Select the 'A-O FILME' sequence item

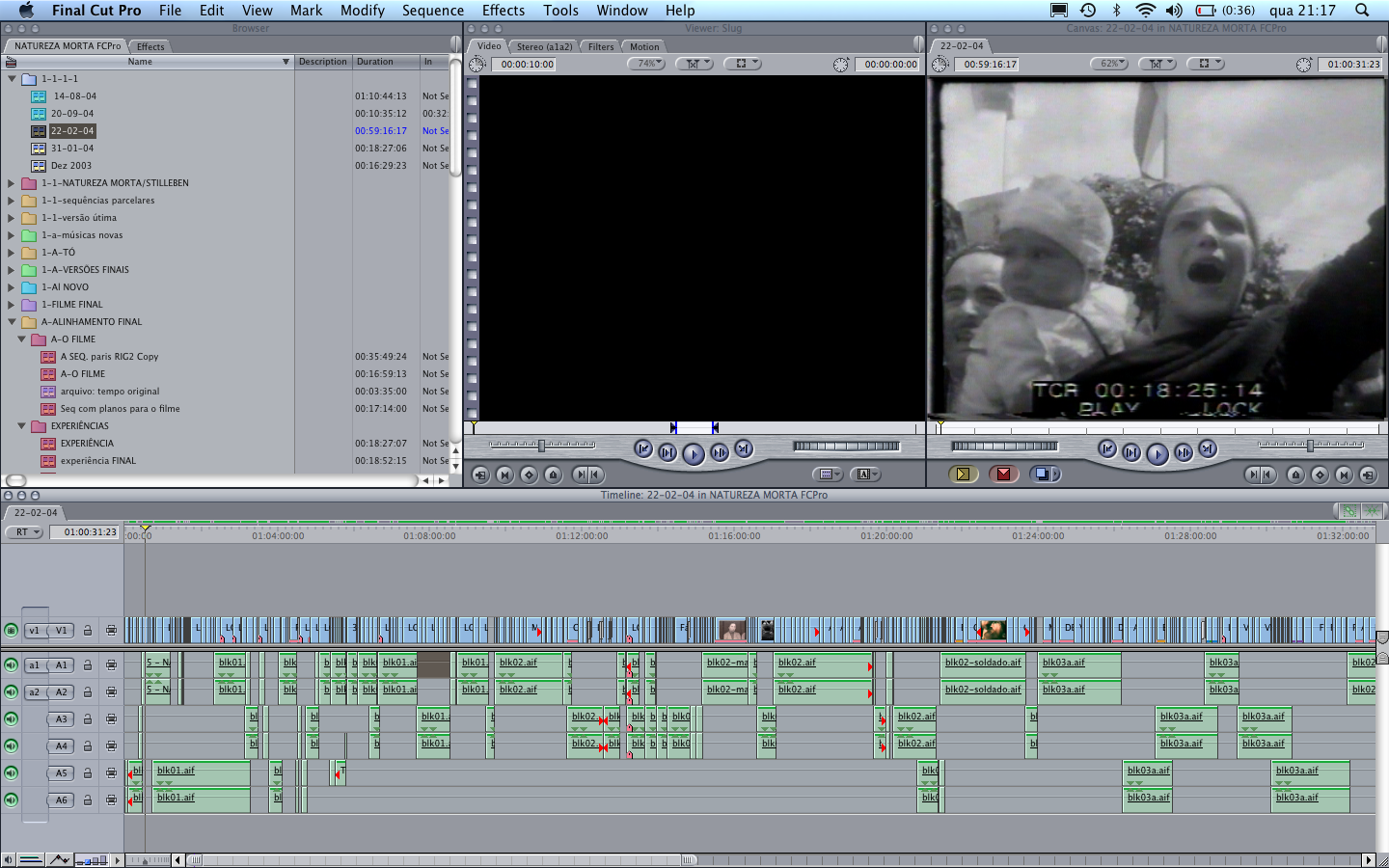(82, 374)
